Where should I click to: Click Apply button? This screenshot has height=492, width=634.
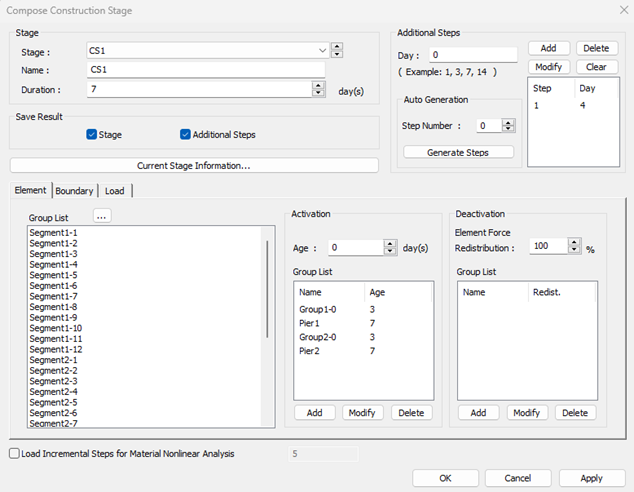592,478
